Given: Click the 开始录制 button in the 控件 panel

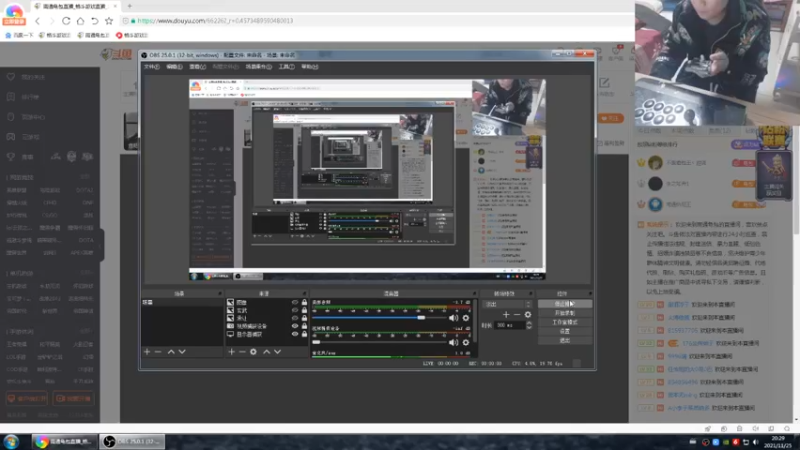Looking at the screenshot, I should pos(565,313).
